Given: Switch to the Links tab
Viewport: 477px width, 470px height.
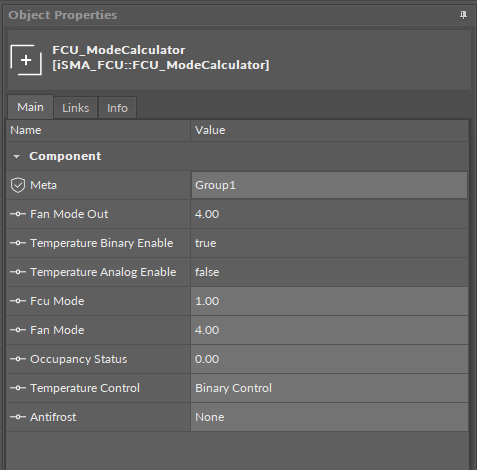Looking at the screenshot, I should pyautogui.click(x=76, y=108).
